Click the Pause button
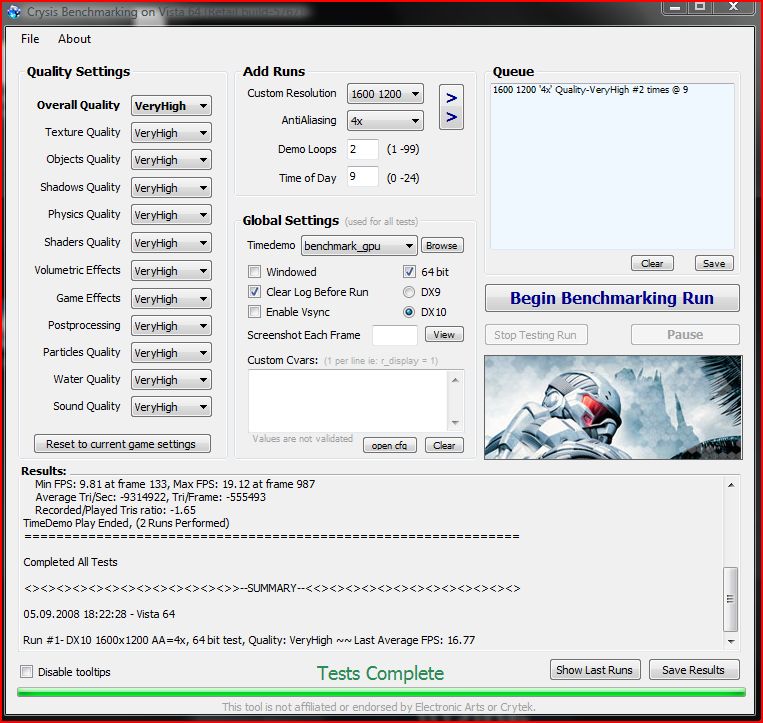The image size is (763, 723). (685, 335)
